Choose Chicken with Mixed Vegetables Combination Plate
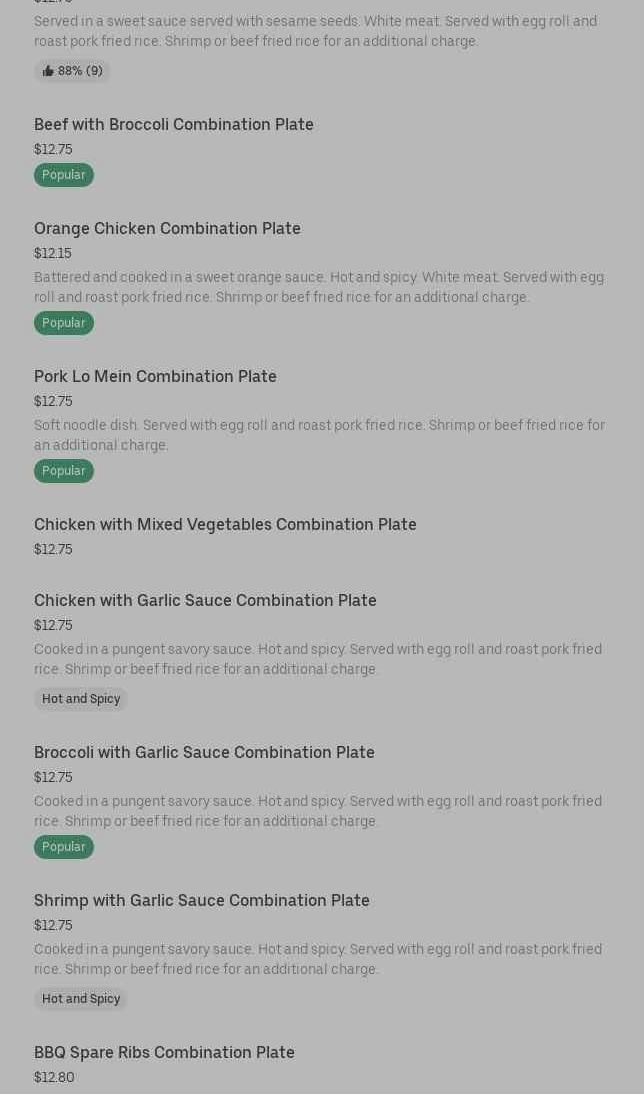Screen dimensions: 644x1094 pos(225,524)
